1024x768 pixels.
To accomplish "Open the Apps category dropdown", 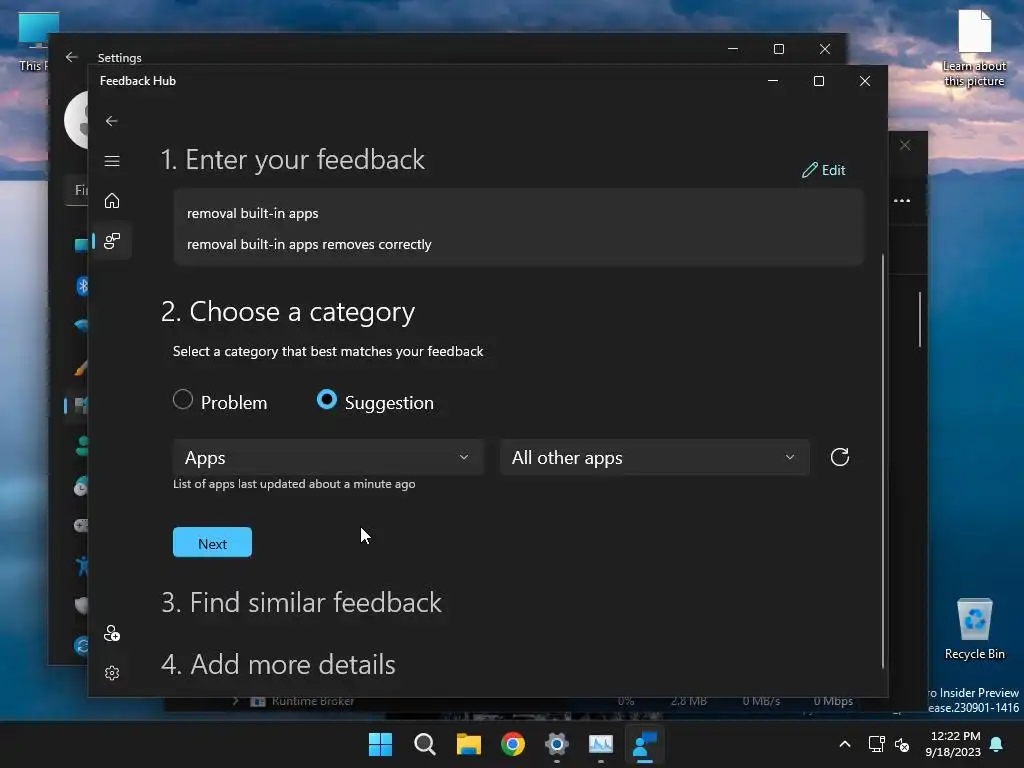I will [328, 457].
